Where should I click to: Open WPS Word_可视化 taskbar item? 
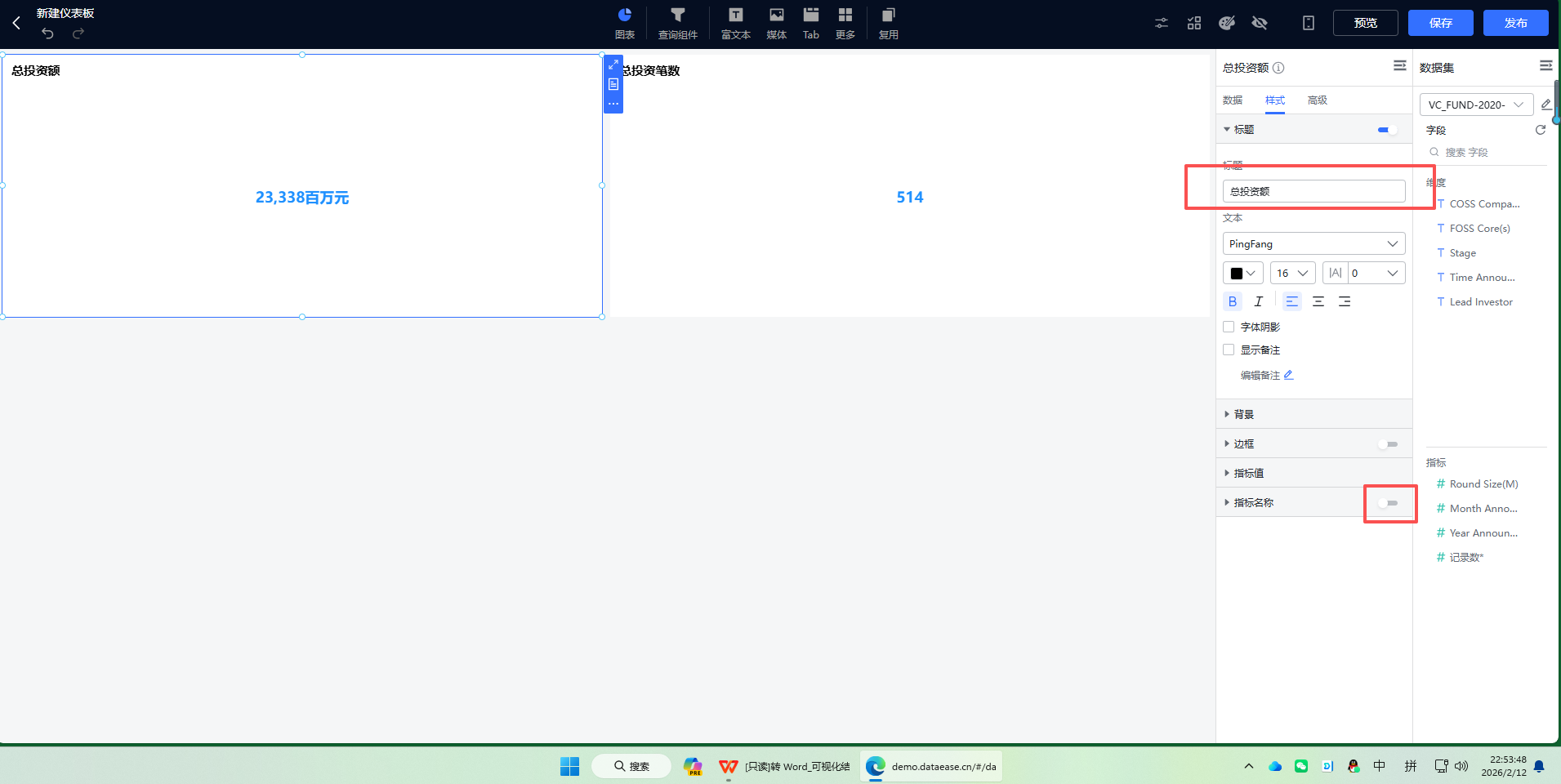tap(784, 766)
